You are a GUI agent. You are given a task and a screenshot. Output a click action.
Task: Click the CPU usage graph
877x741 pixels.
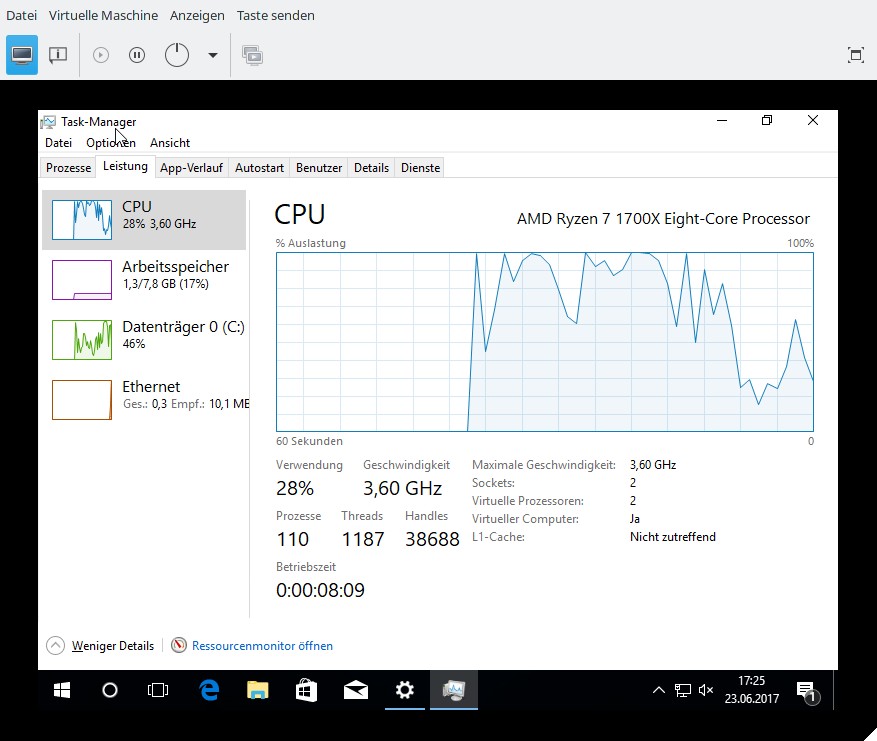[545, 342]
